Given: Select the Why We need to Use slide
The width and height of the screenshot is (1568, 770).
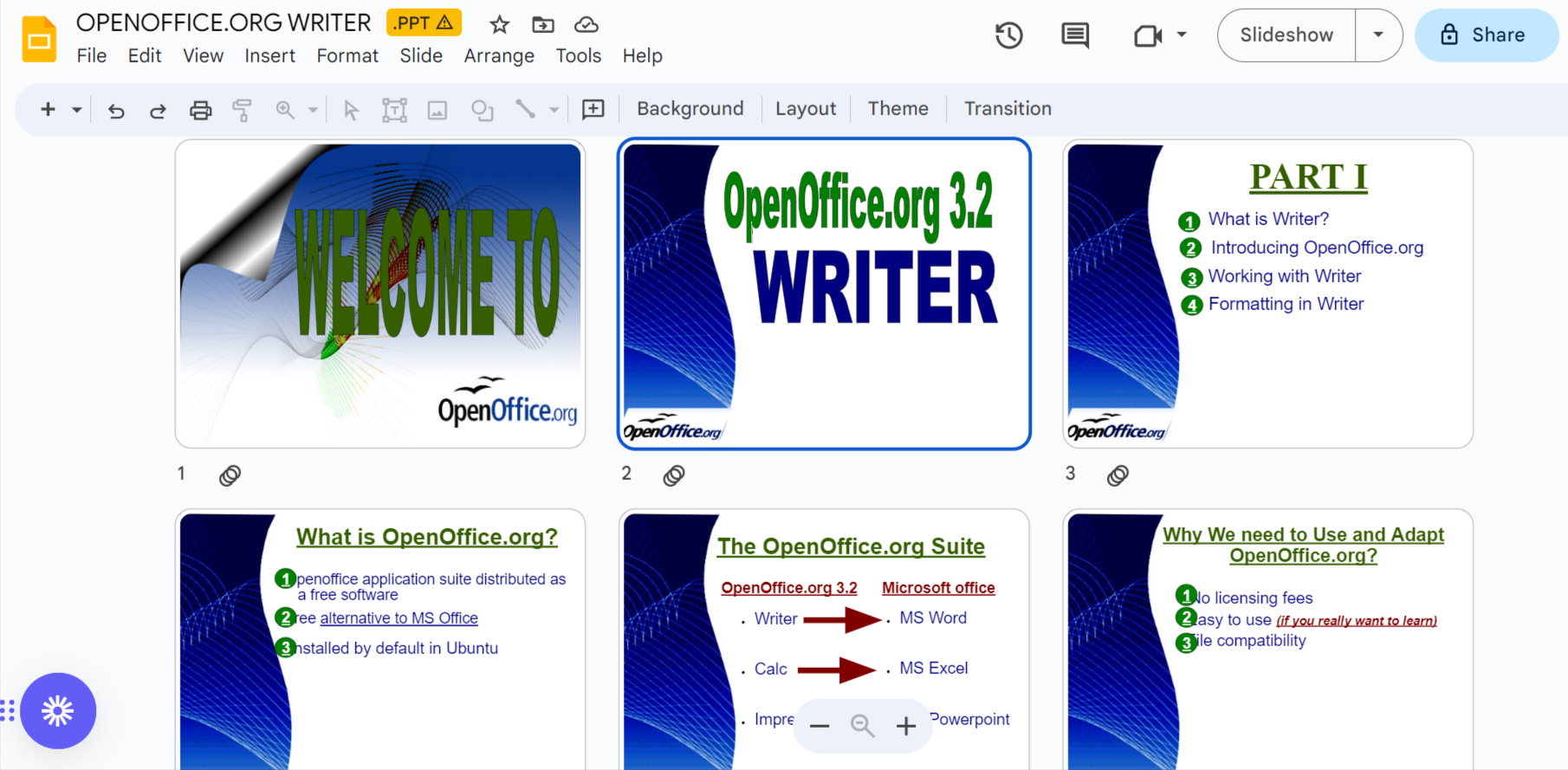Looking at the screenshot, I should pyautogui.click(x=1268, y=639).
